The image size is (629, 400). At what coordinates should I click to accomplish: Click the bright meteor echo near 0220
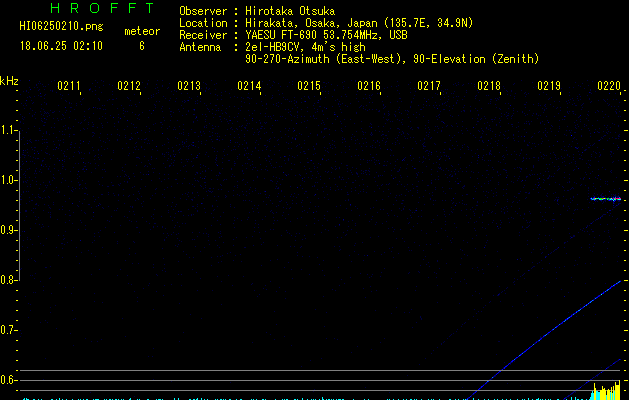pos(606,198)
